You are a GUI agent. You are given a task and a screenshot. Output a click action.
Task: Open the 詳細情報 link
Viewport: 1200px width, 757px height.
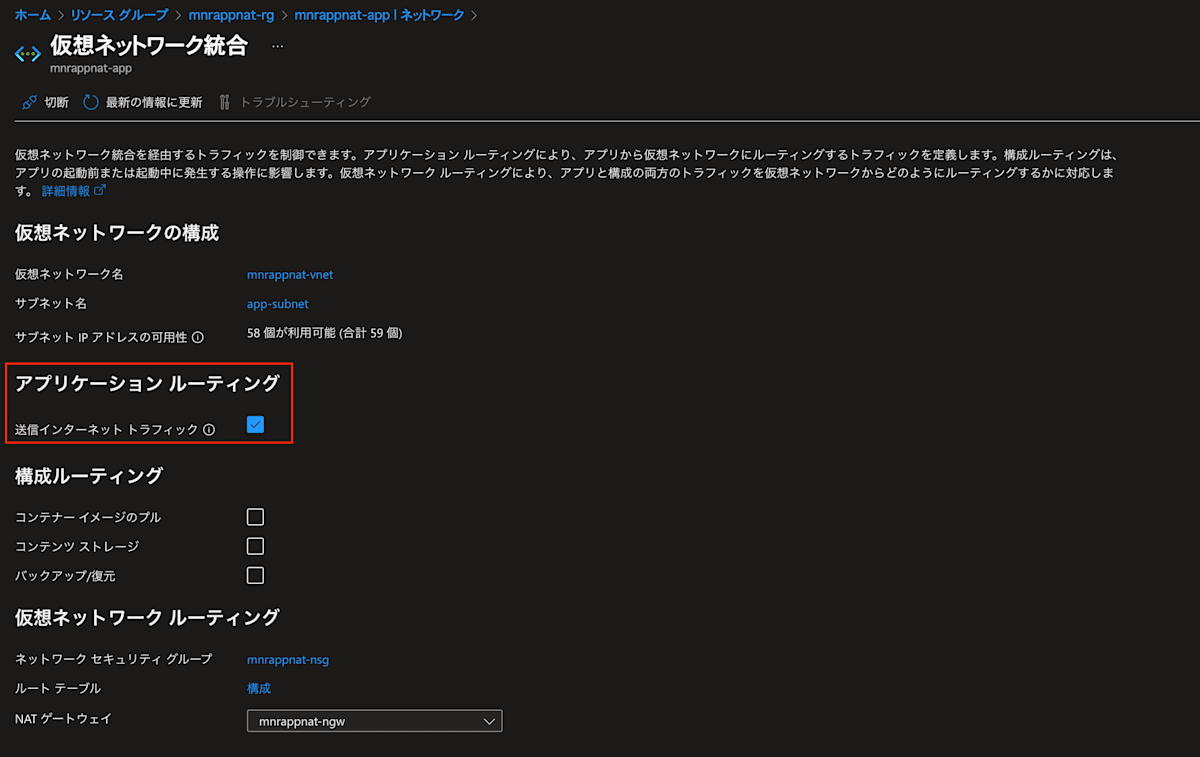[x=65, y=190]
